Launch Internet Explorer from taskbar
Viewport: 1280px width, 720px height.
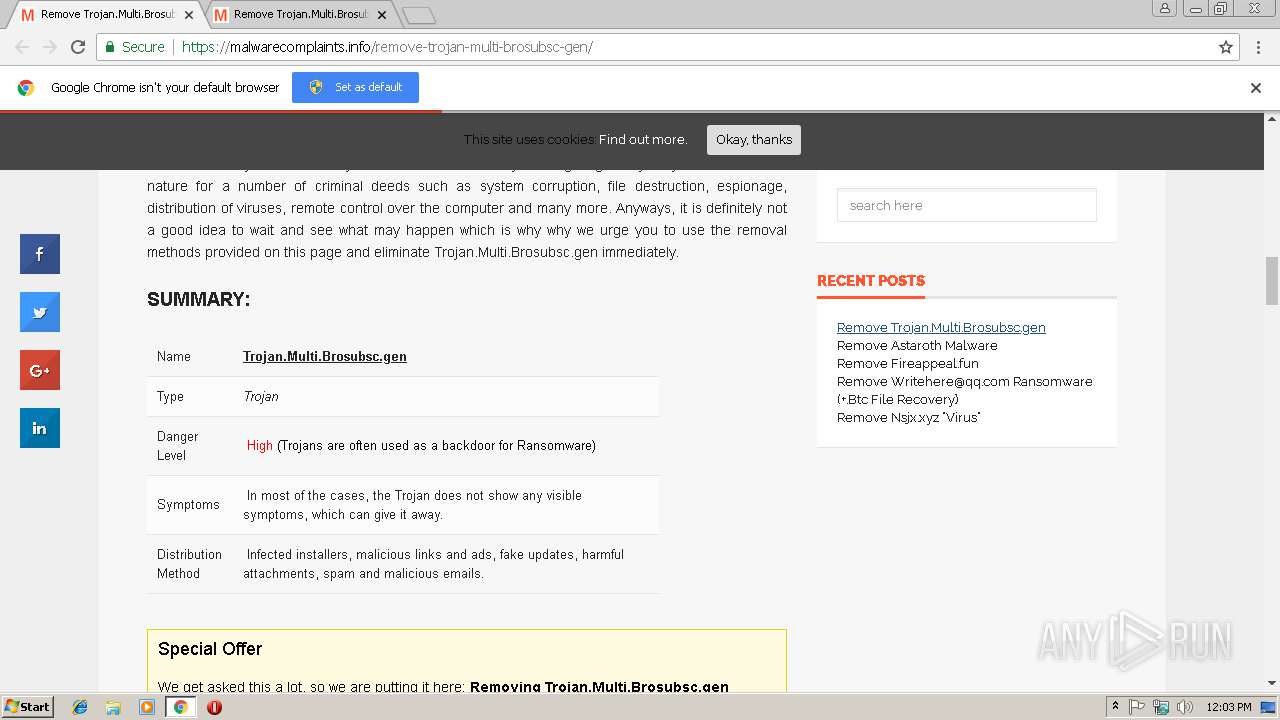80,707
